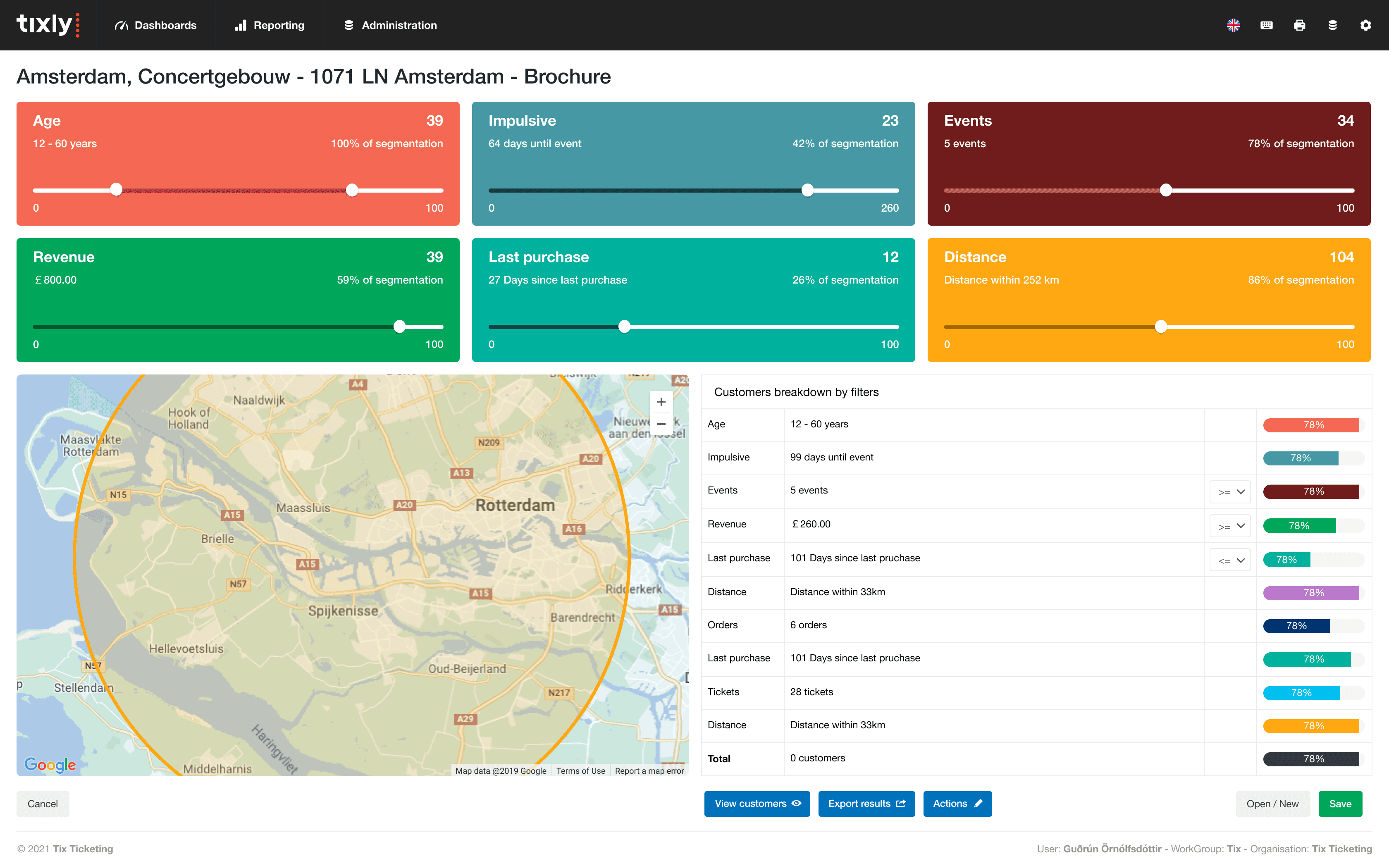Zoom out on the map
The width and height of the screenshot is (1389, 868).
(661, 424)
